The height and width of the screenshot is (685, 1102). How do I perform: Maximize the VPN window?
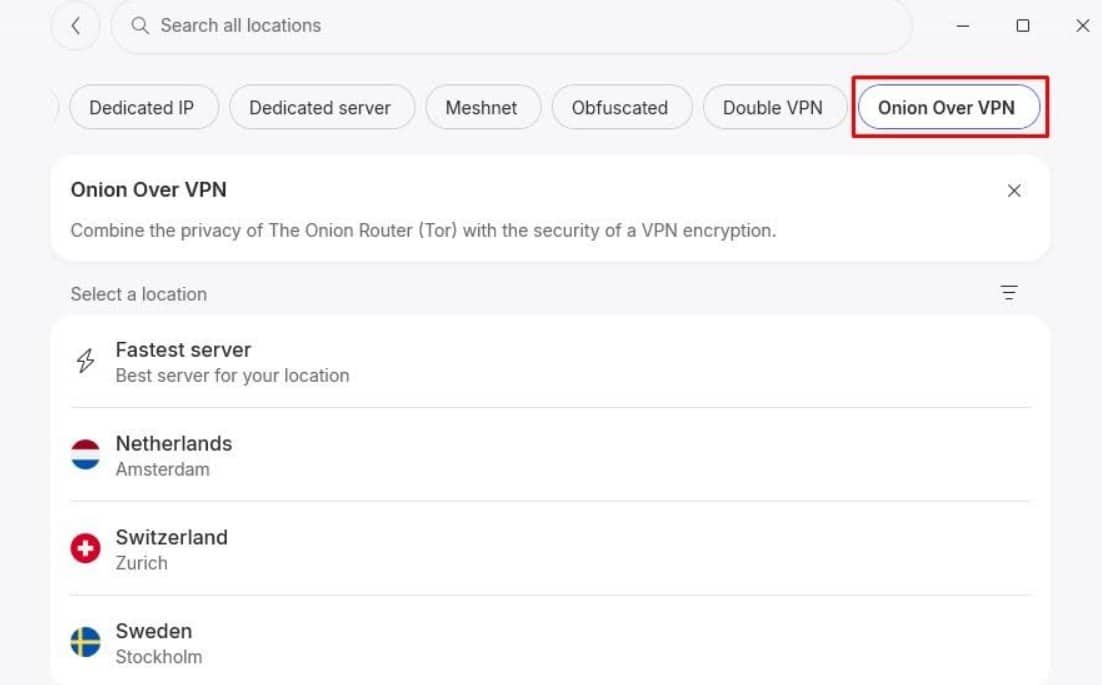(1023, 26)
